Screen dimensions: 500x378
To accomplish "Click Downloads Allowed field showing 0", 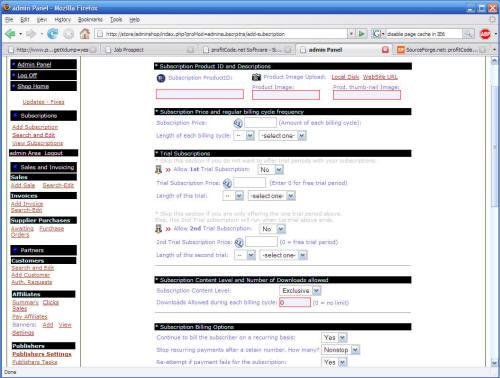I will [295, 302].
